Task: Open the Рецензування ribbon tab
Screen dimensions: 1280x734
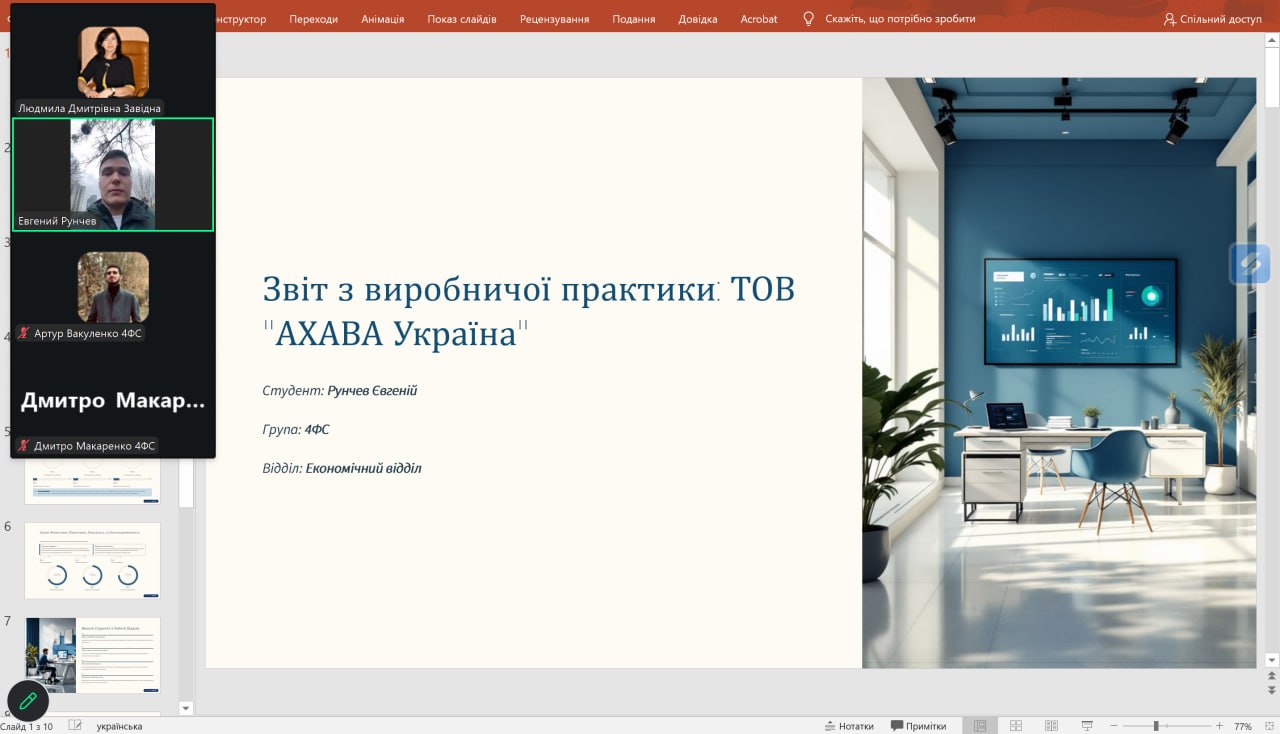Action: [554, 19]
